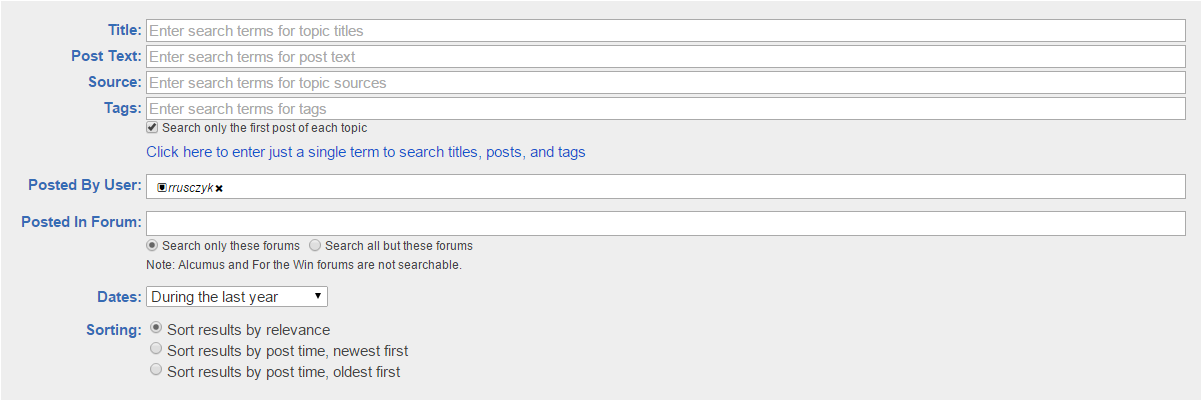1201x401 pixels.
Task: Click the single term search link
Action: coord(365,152)
